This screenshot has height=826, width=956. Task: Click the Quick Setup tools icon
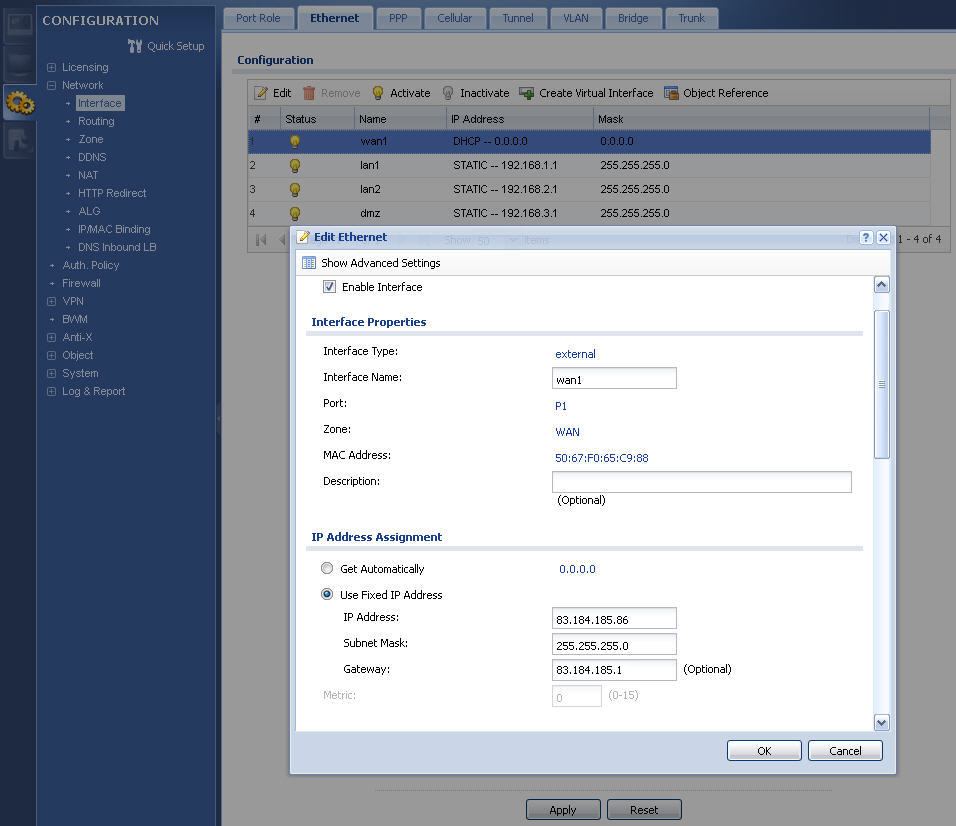[135, 46]
